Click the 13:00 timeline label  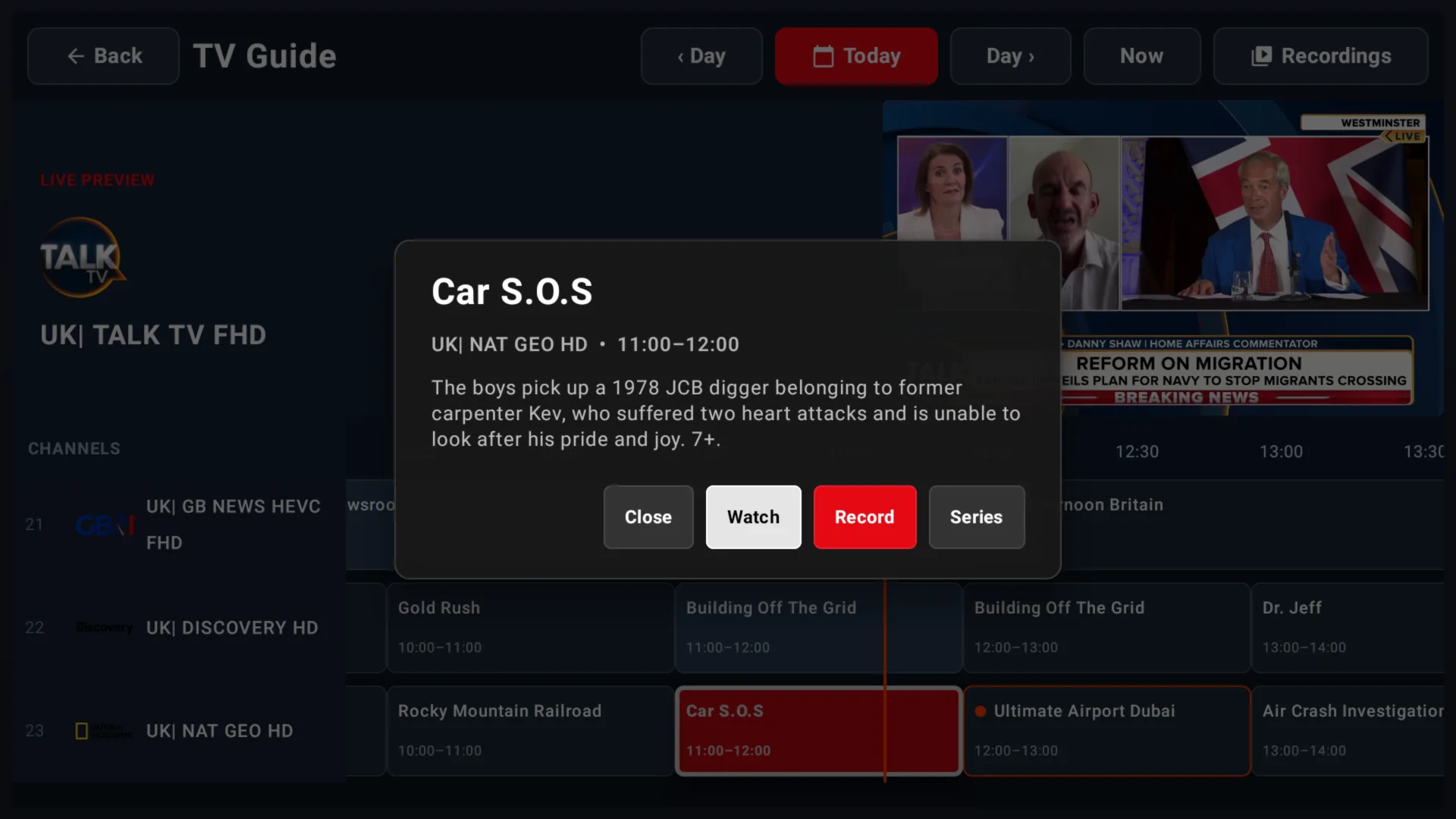pyautogui.click(x=1281, y=452)
